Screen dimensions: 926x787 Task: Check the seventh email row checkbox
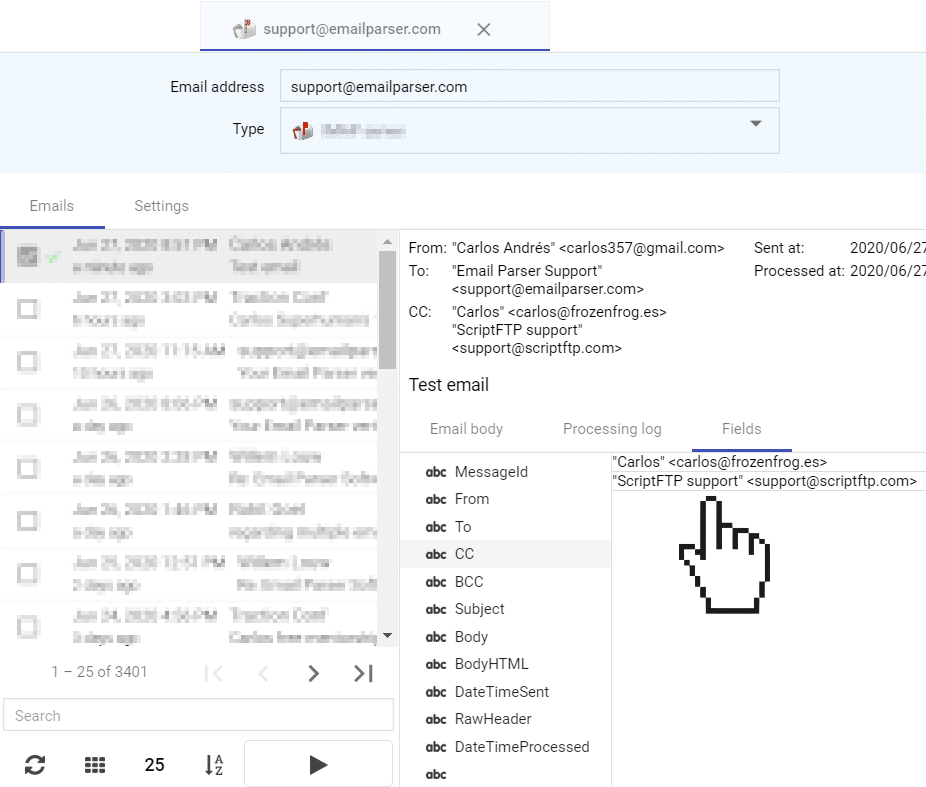pos(27,573)
